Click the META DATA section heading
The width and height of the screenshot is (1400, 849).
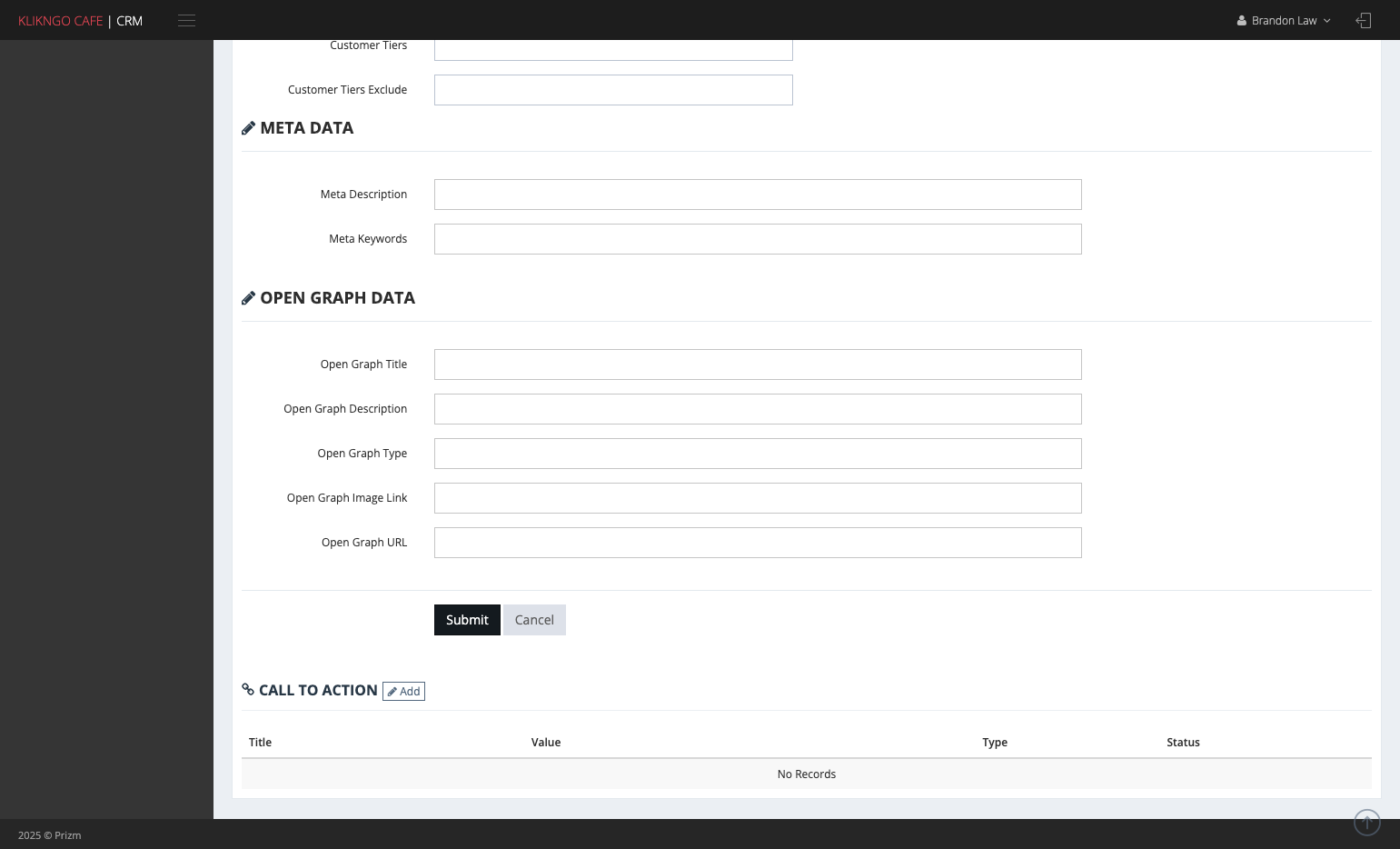point(306,128)
